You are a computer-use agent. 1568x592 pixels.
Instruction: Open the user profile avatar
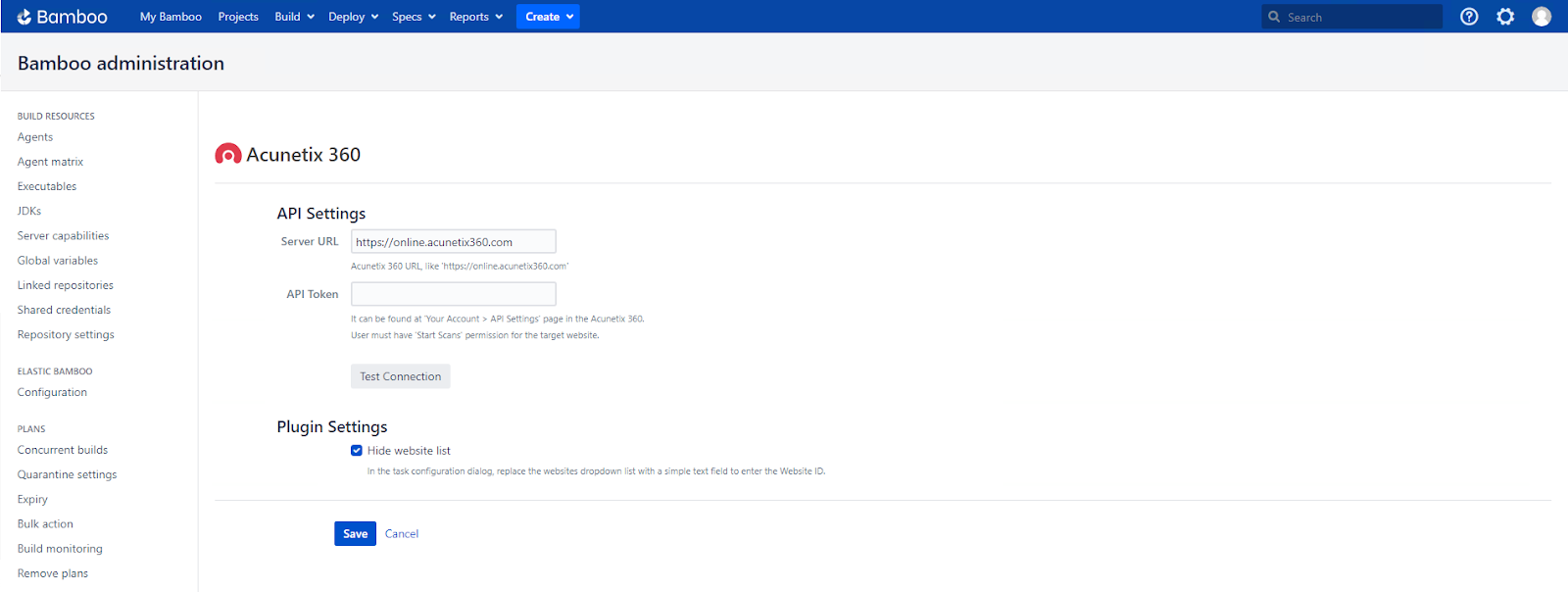point(1542,17)
